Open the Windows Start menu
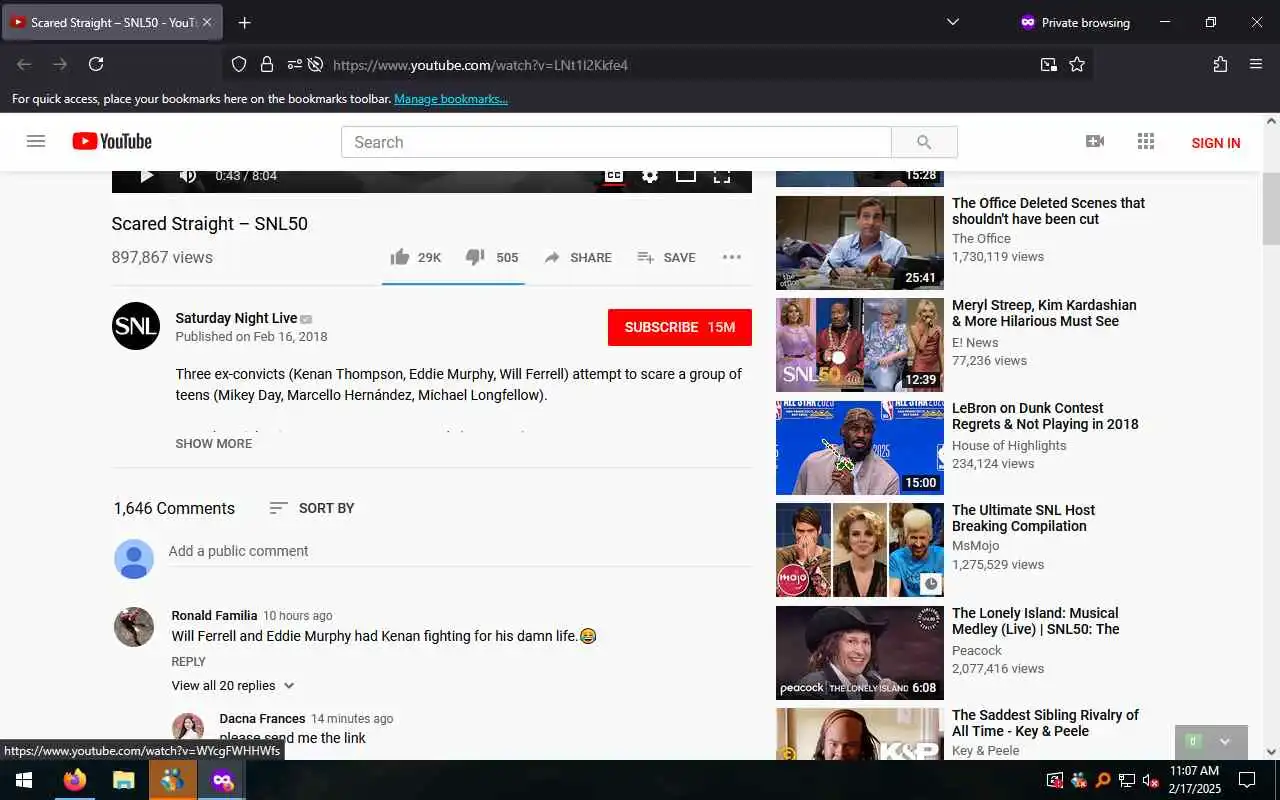The width and height of the screenshot is (1280, 800). click(24, 780)
